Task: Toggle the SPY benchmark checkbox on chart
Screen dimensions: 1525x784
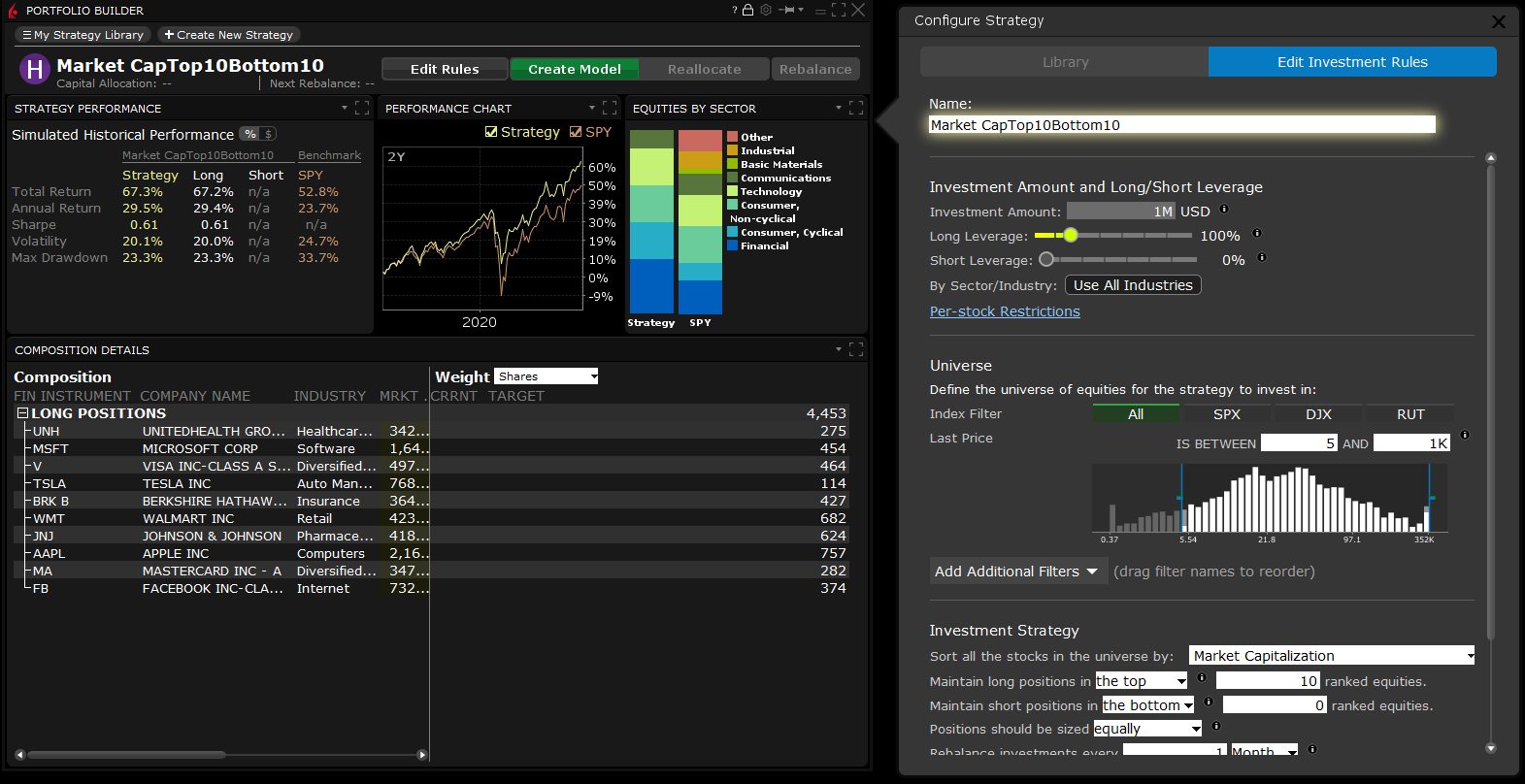Action: pyautogui.click(x=576, y=132)
